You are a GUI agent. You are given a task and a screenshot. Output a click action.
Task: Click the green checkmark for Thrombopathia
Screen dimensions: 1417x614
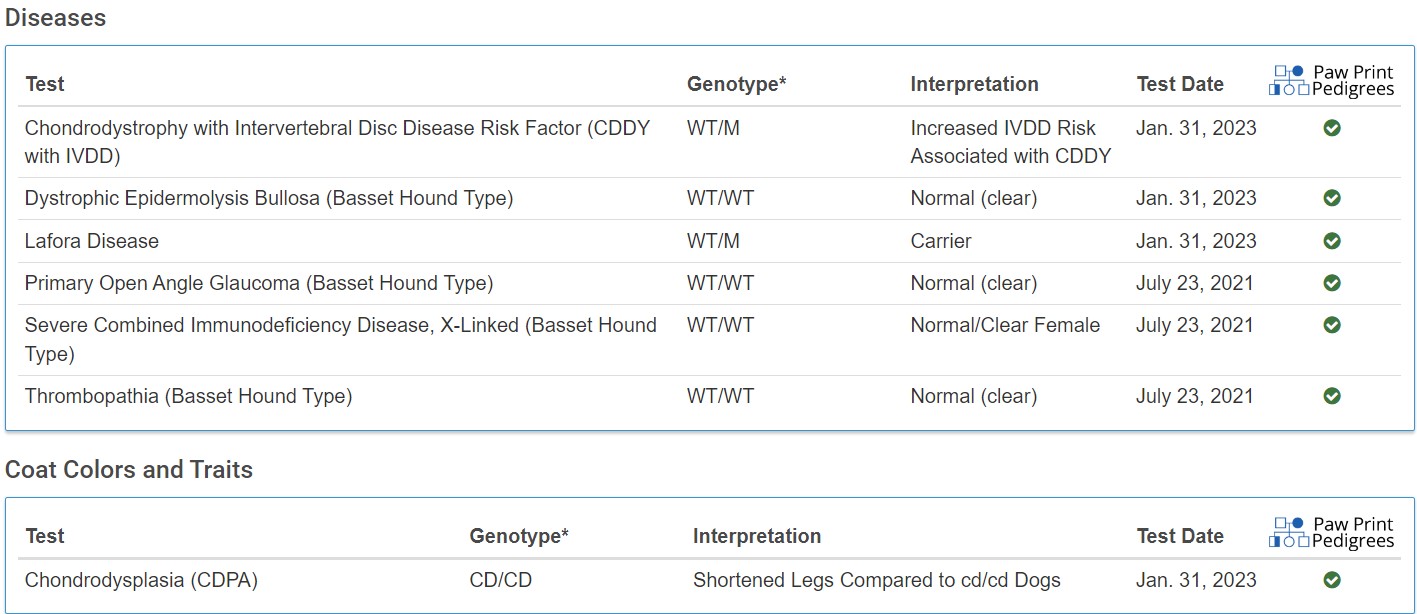tap(1331, 396)
